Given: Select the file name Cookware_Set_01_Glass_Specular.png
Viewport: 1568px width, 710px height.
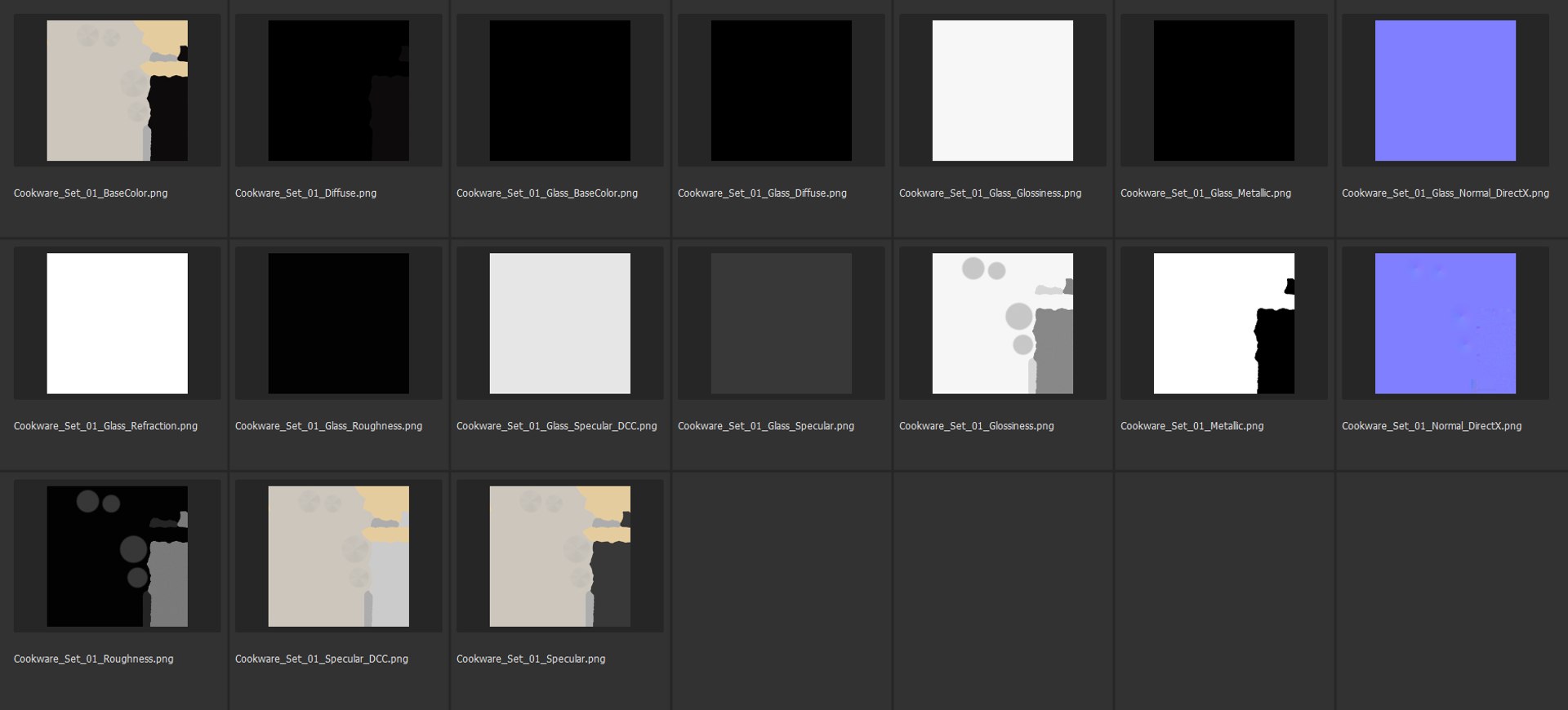Looking at the screenshot, I should [x=766, y=426].
